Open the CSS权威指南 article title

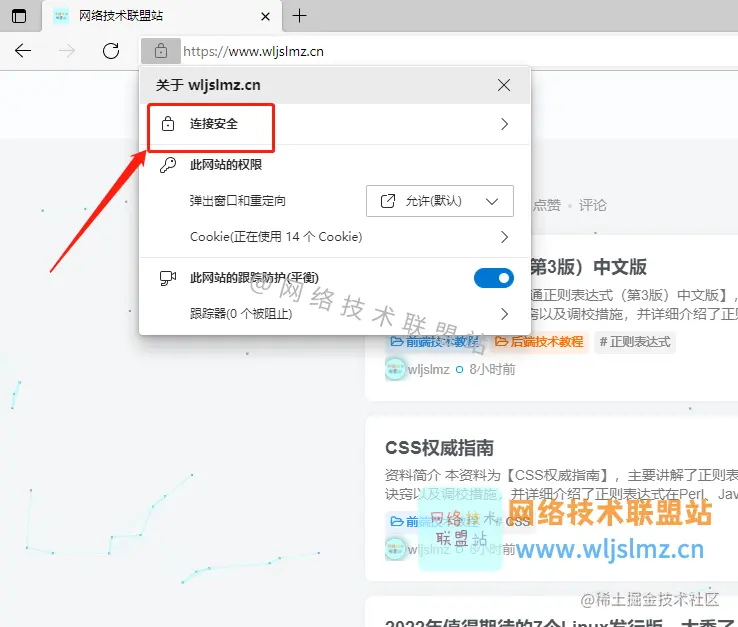pos(439,448)
